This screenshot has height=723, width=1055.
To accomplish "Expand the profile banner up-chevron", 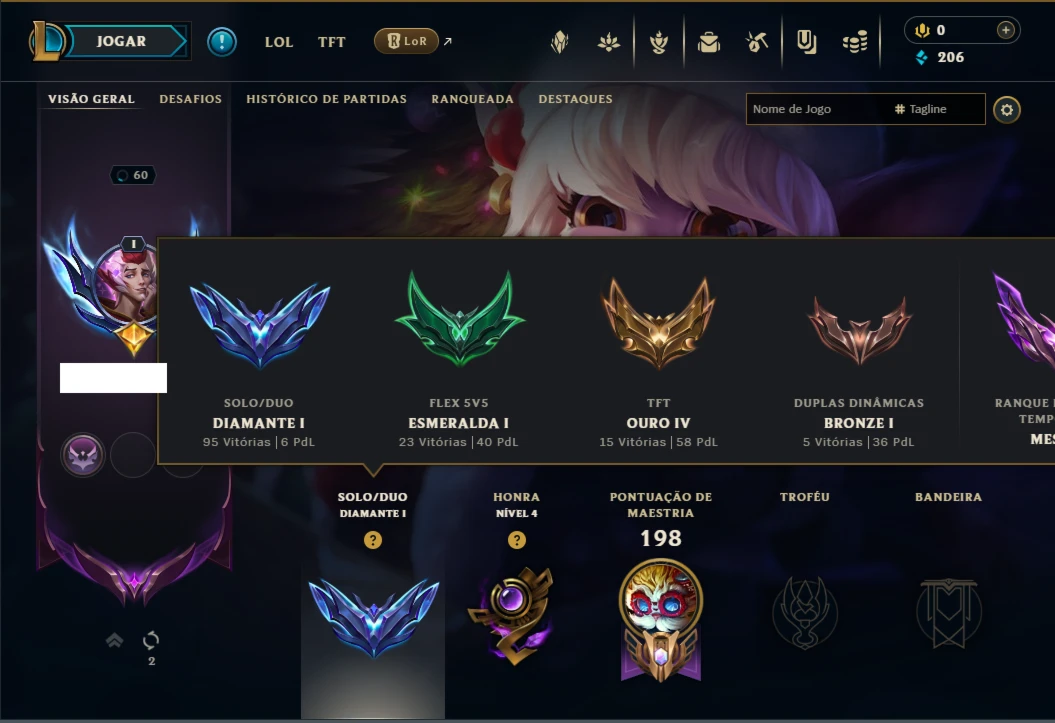I will 114,640.
